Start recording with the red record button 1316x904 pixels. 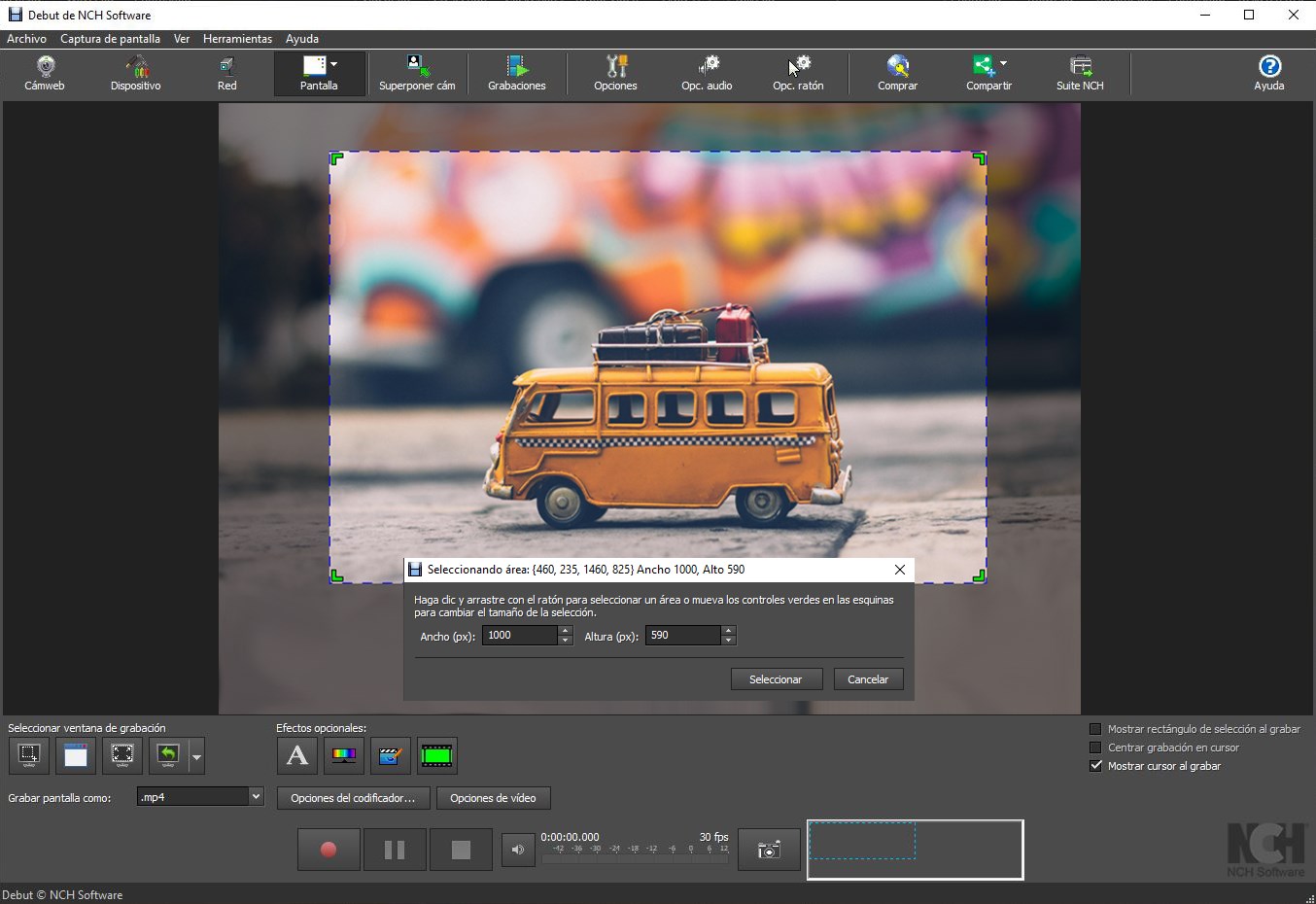pos(329,850)
